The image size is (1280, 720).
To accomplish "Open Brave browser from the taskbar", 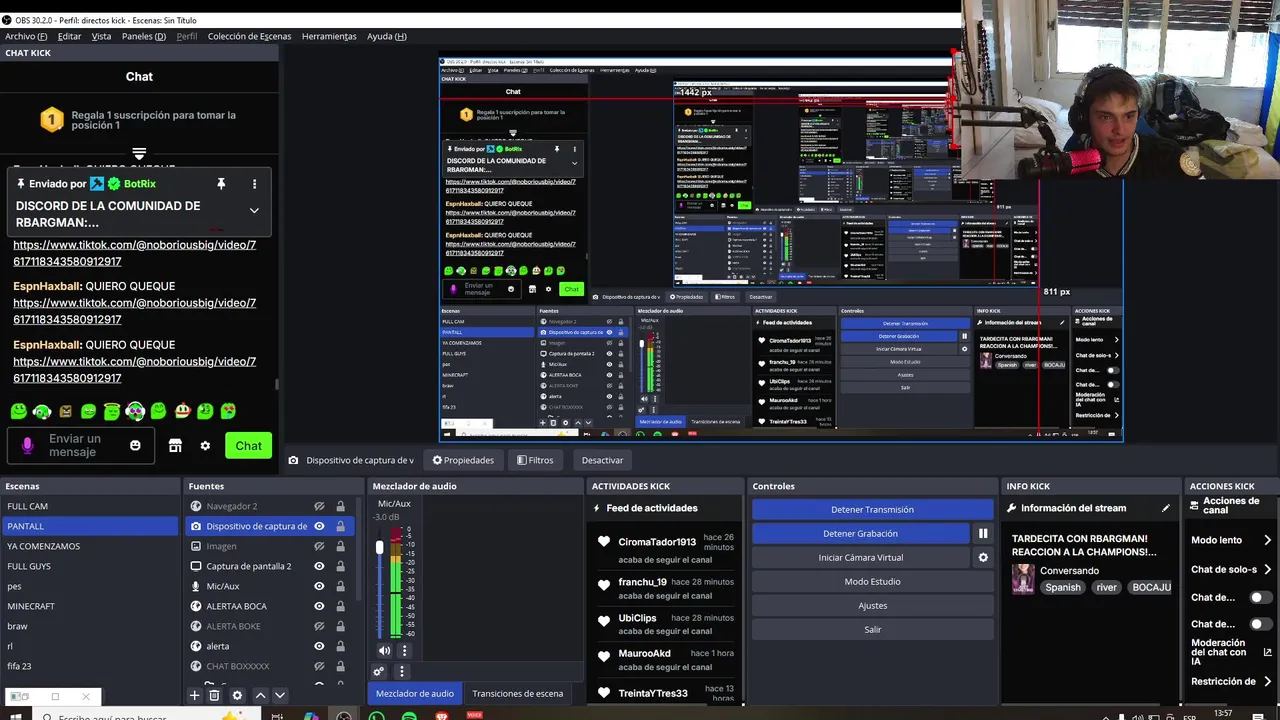I will click(442, 716).
